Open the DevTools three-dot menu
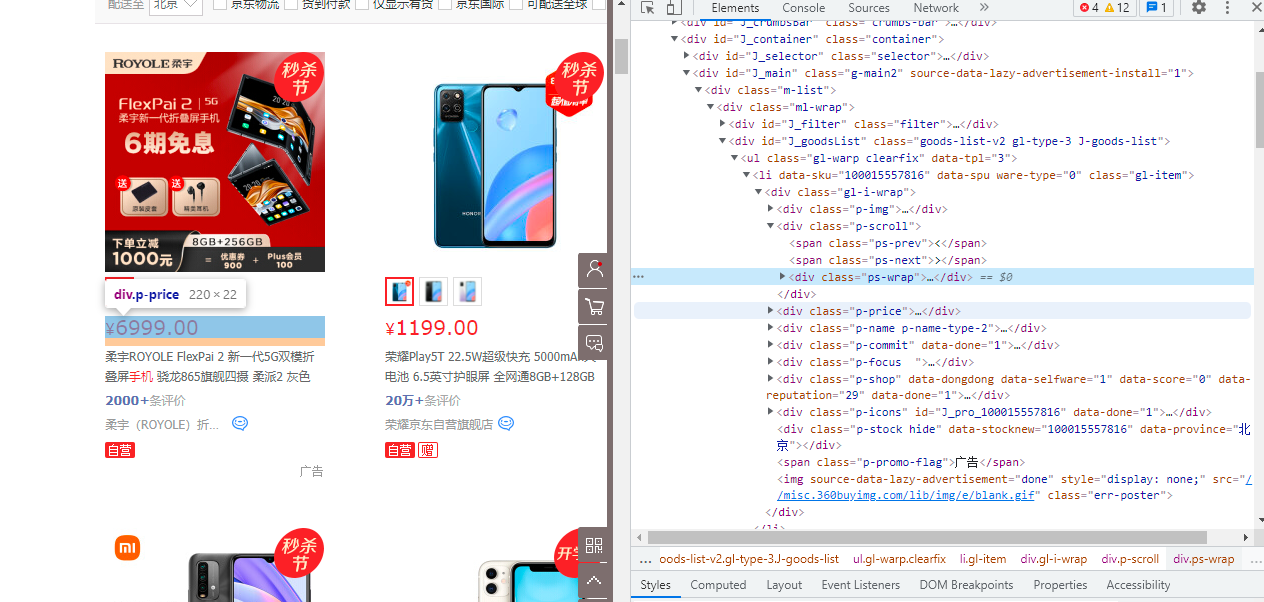The width and height of the screenshot is (1264, 602). tap(1228, 8)
